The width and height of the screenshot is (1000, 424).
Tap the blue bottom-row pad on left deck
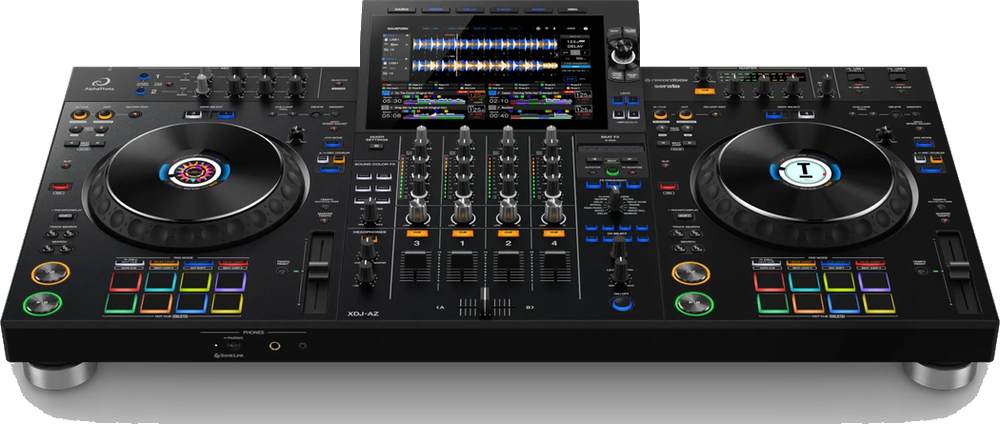pyautogui.click(x=192, y=303)
